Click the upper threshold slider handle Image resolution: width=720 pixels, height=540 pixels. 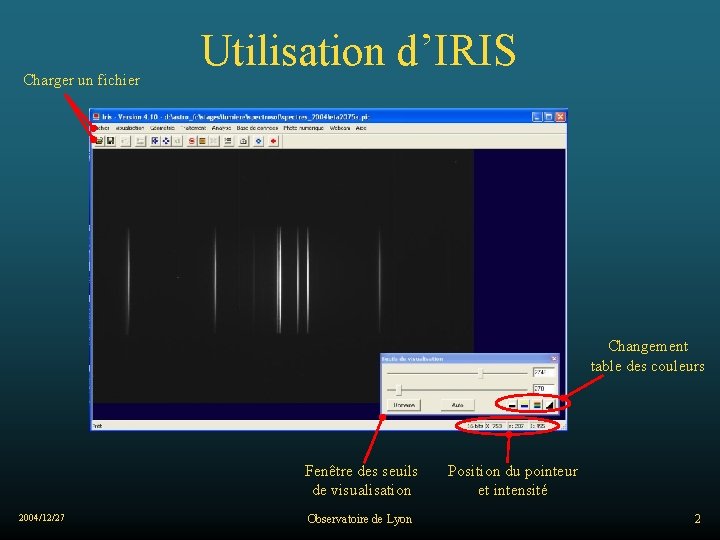481,373
